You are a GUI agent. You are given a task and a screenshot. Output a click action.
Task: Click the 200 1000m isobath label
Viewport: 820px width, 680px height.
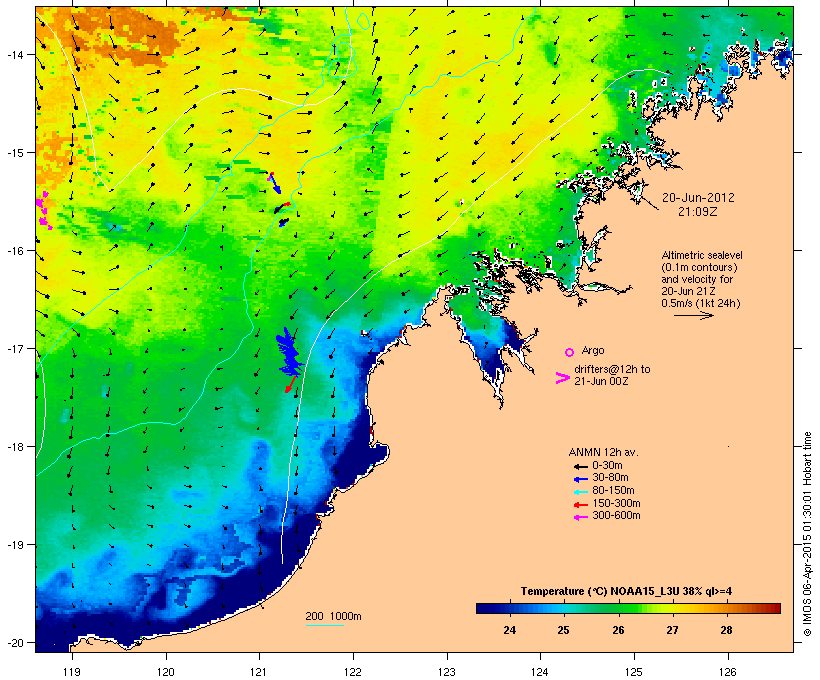pos(333,616)
